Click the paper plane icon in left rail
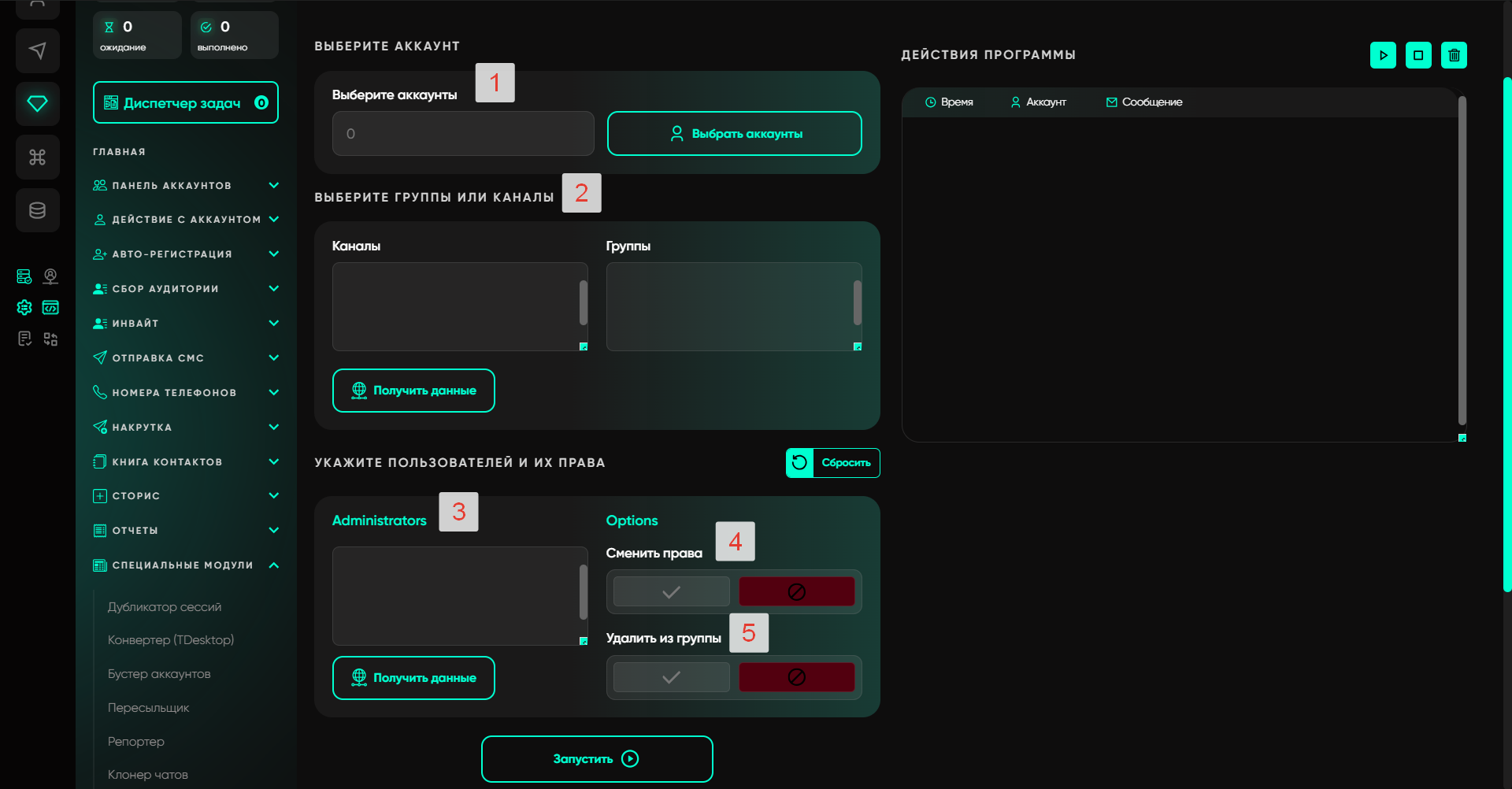1512x789 pixels. 37,51
